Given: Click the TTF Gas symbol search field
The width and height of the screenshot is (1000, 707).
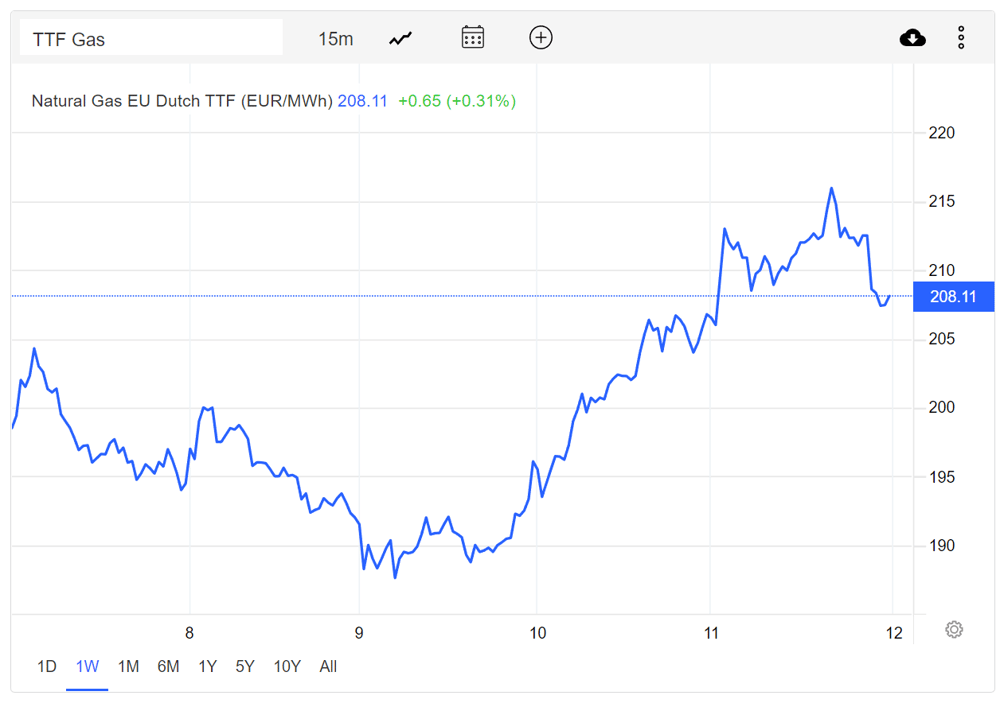Looking at the screenshot, I should (x=151, y=37).
